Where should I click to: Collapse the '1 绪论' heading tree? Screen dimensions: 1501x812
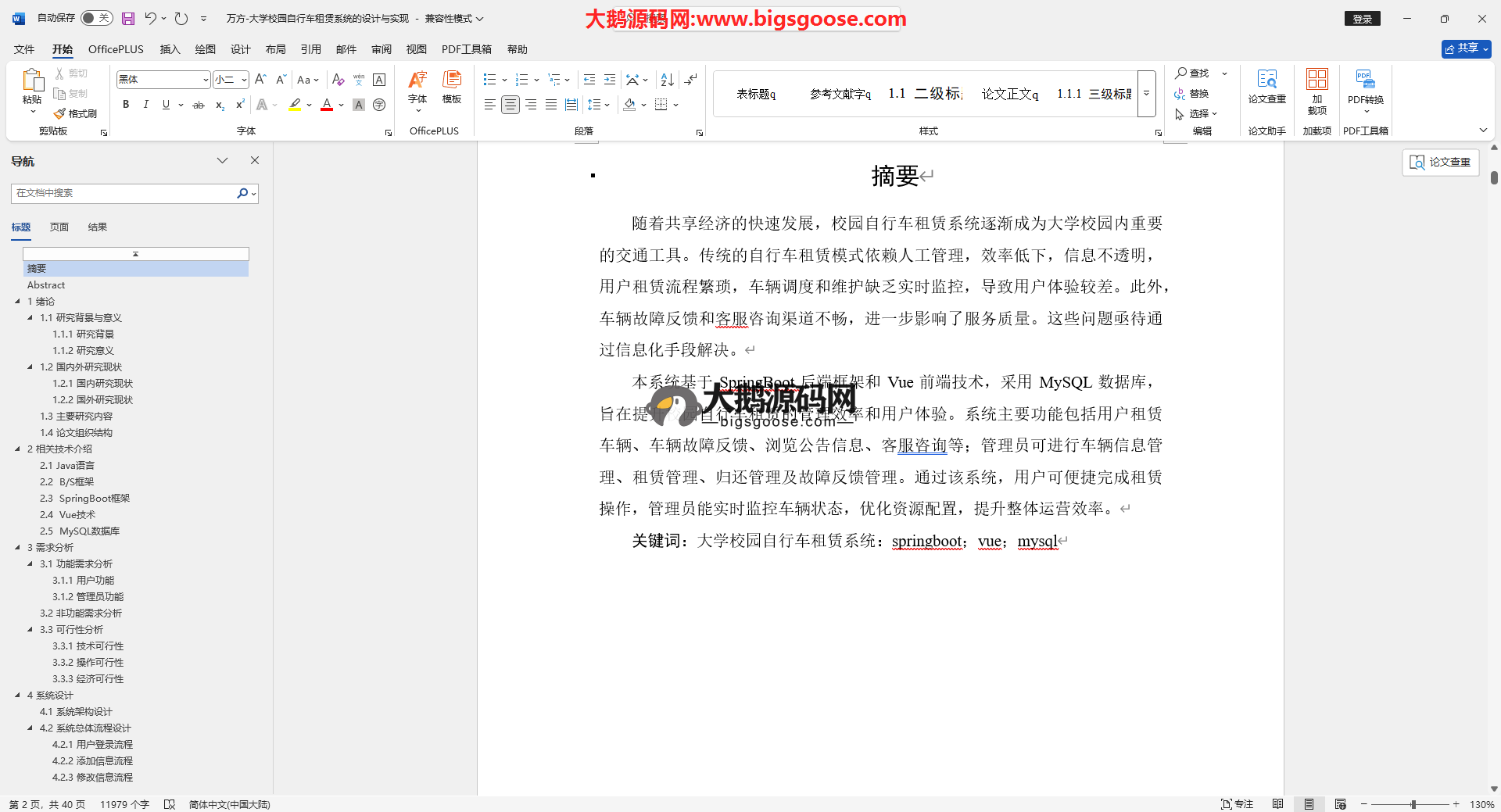(x=18, y=302)
